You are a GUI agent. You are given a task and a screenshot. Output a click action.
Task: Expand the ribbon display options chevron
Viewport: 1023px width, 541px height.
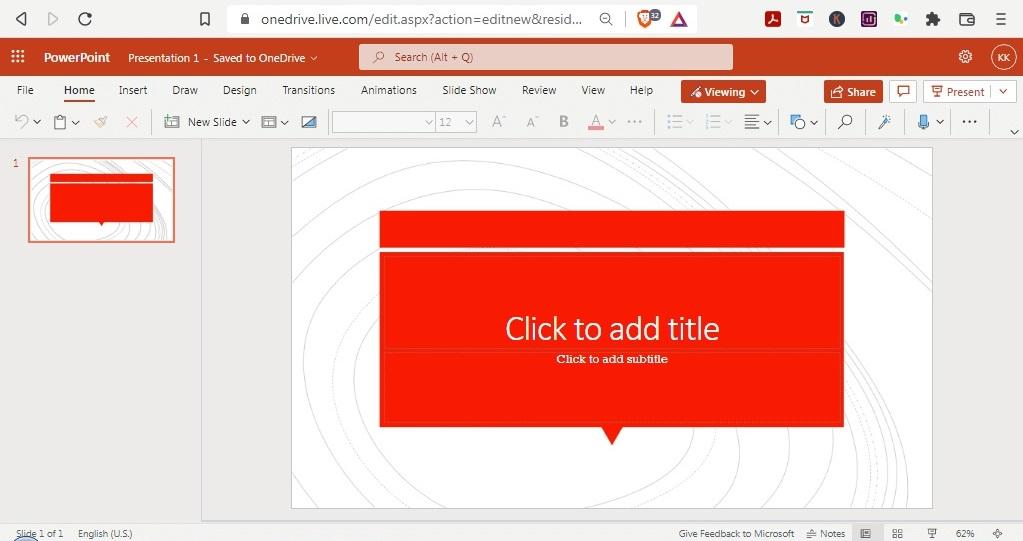coord(1014,132)
